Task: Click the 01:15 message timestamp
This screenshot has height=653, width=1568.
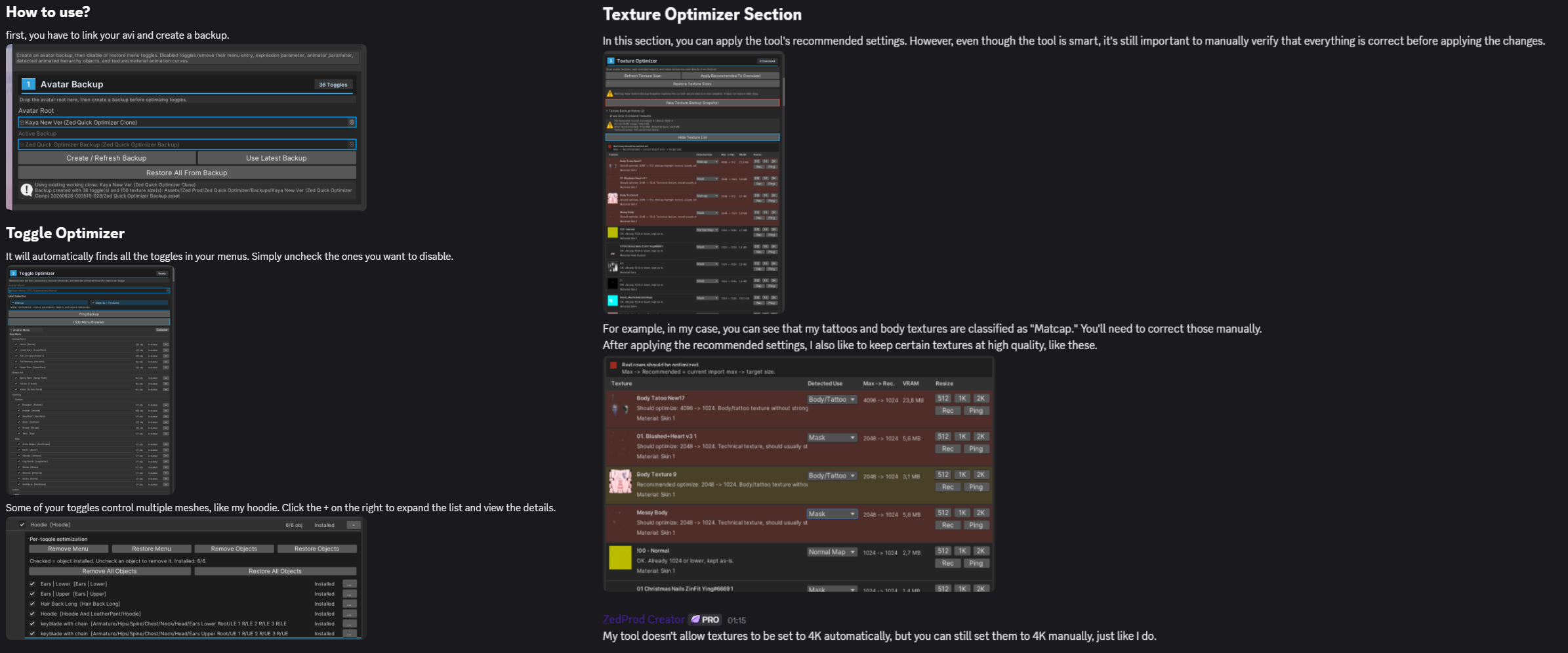Action: [x=737, y=620]
